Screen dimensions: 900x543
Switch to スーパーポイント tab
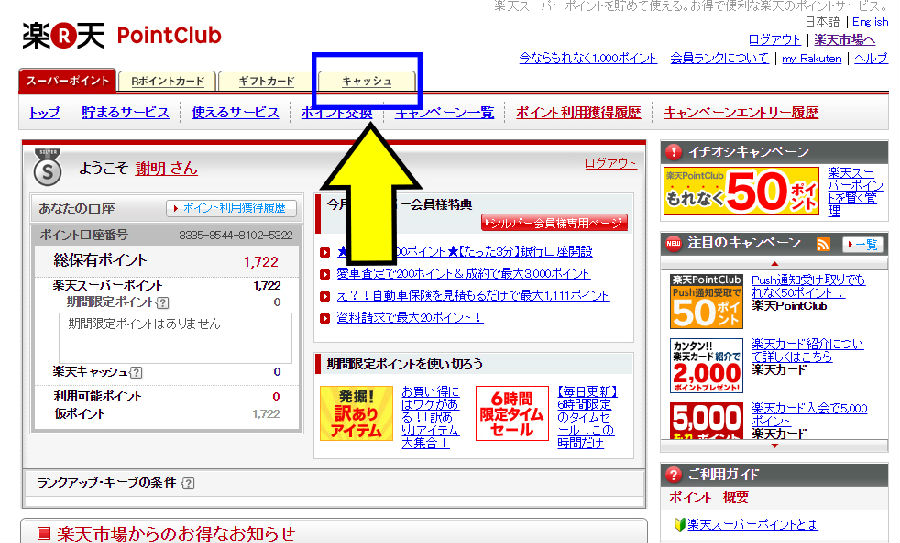pos(67,80)
